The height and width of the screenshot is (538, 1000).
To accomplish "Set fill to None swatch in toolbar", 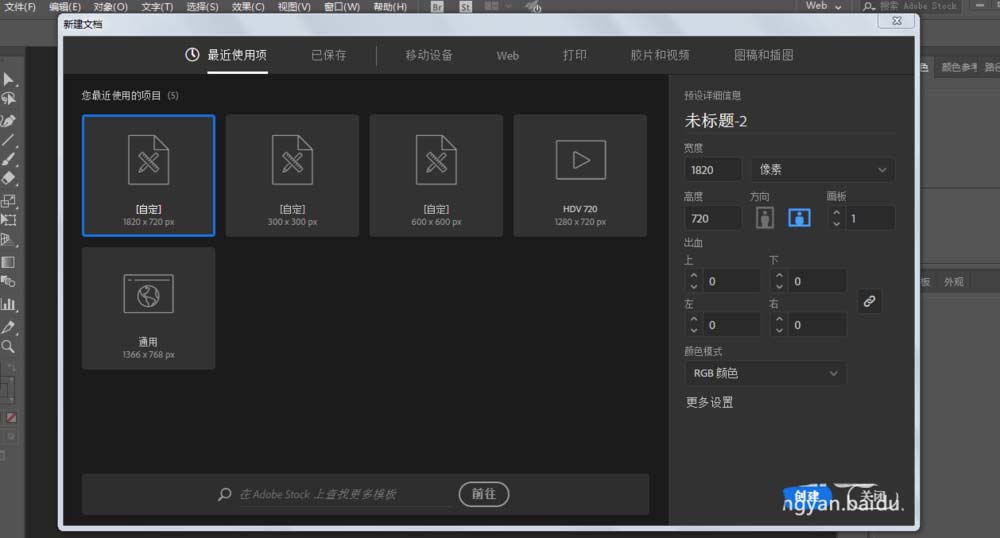I will click(x=11, y=418).
